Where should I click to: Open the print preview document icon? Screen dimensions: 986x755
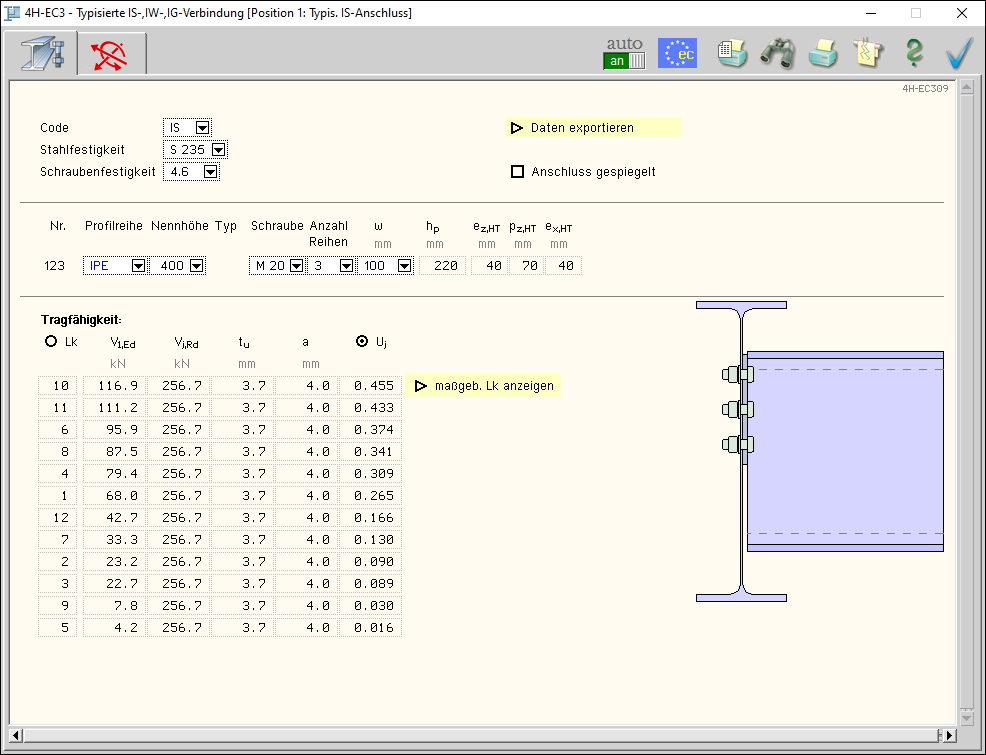coord(732,53)
